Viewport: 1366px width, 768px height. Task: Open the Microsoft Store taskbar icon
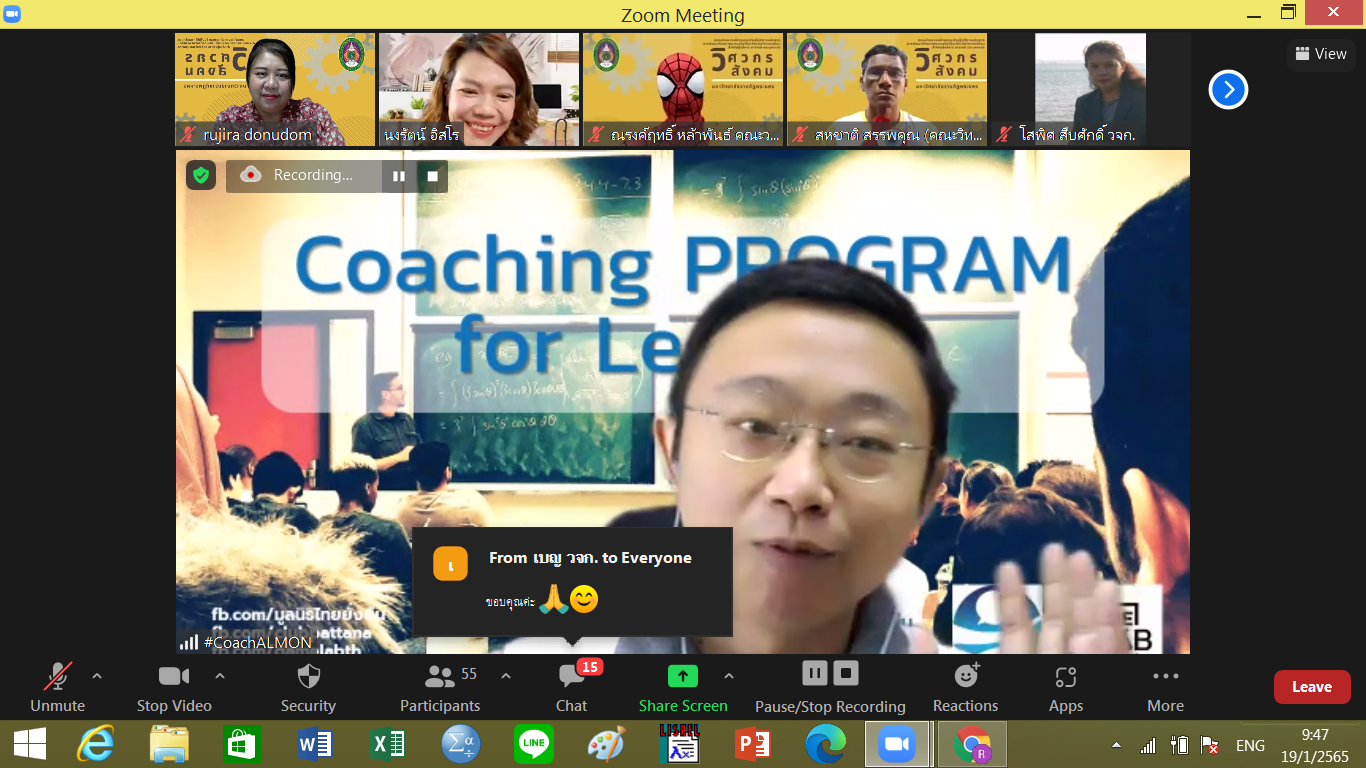tap(243, 745)
